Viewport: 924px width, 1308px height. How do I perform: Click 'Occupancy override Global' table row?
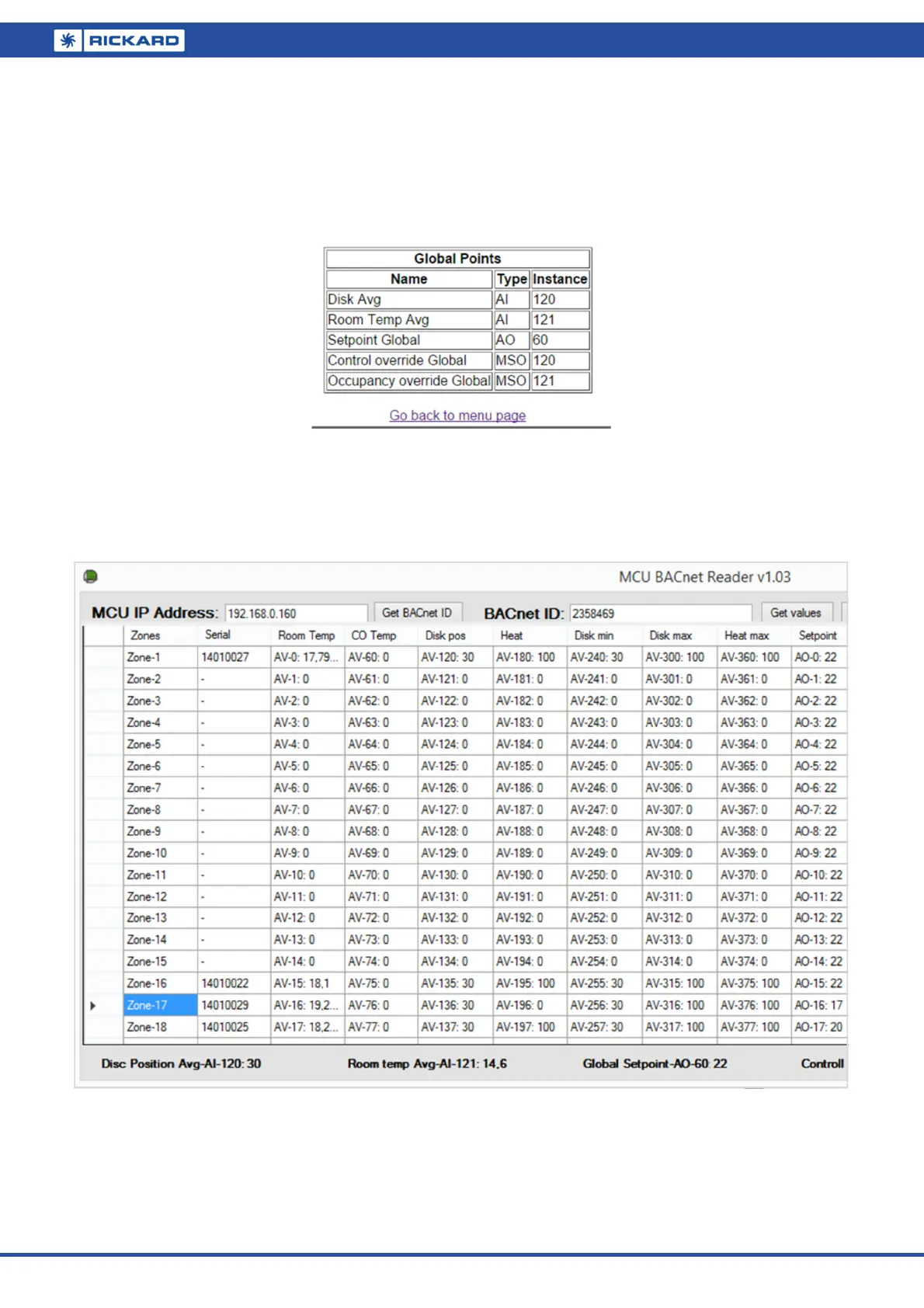(x=458, y=381)
